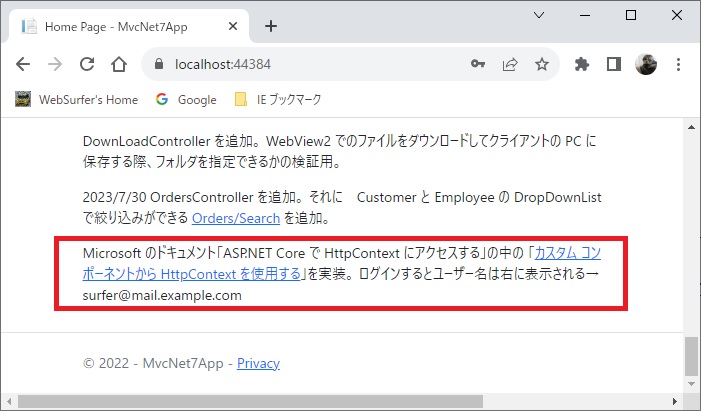This screenshot has height=411, width=701.
Task: Toggle the browser side panel
Action: pyautogui.click(x=614, y=64)
